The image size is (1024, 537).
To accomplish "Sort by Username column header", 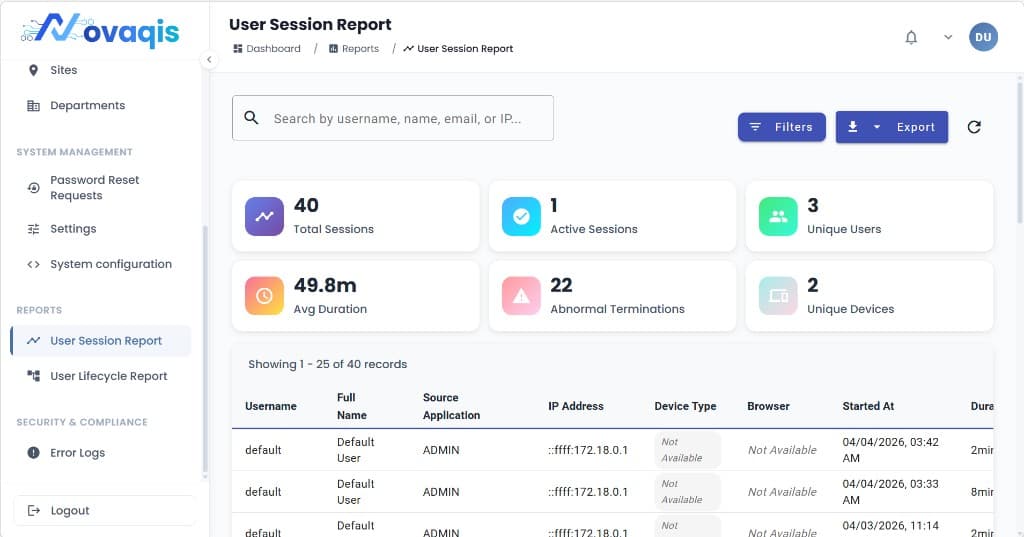I will click(x=270, y=406).
